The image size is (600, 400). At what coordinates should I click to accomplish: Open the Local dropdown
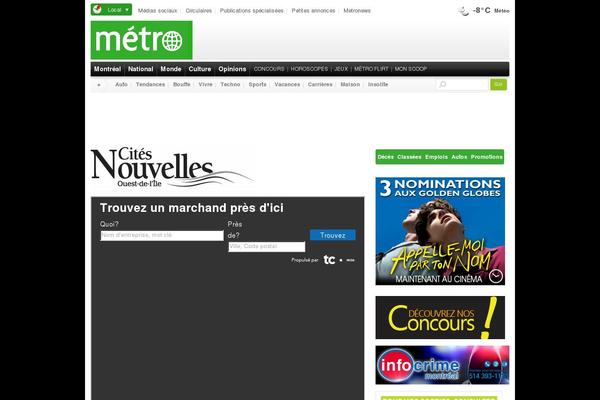coord(111,10)
